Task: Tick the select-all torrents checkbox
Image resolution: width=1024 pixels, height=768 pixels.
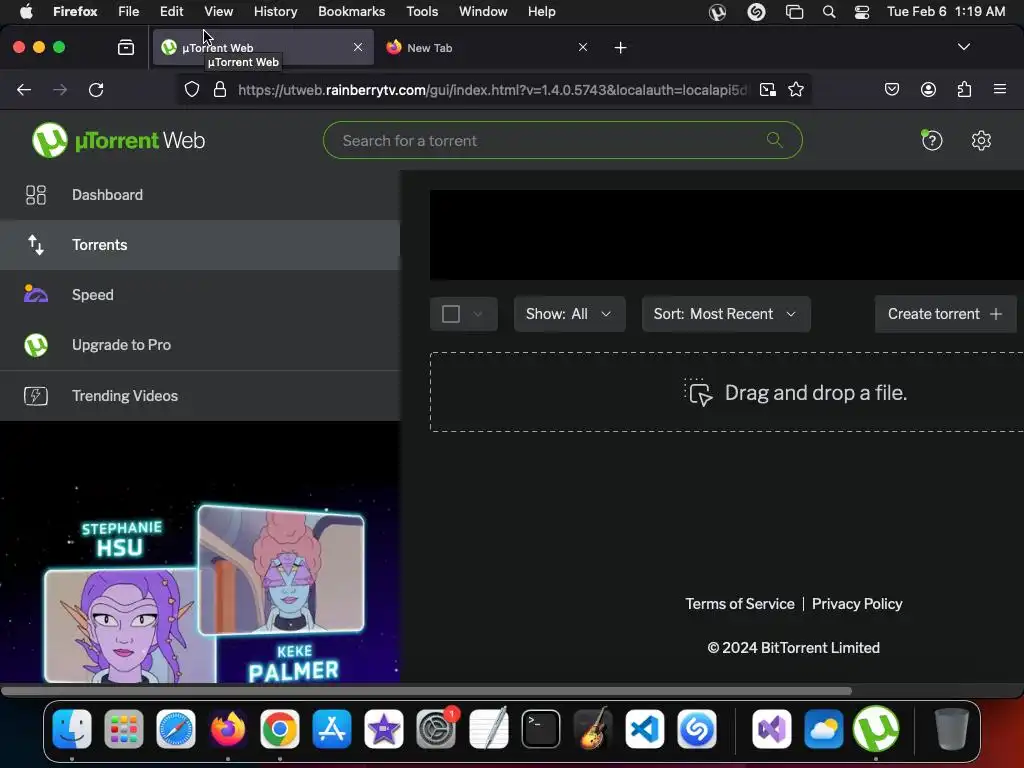Action: [451, 314]
